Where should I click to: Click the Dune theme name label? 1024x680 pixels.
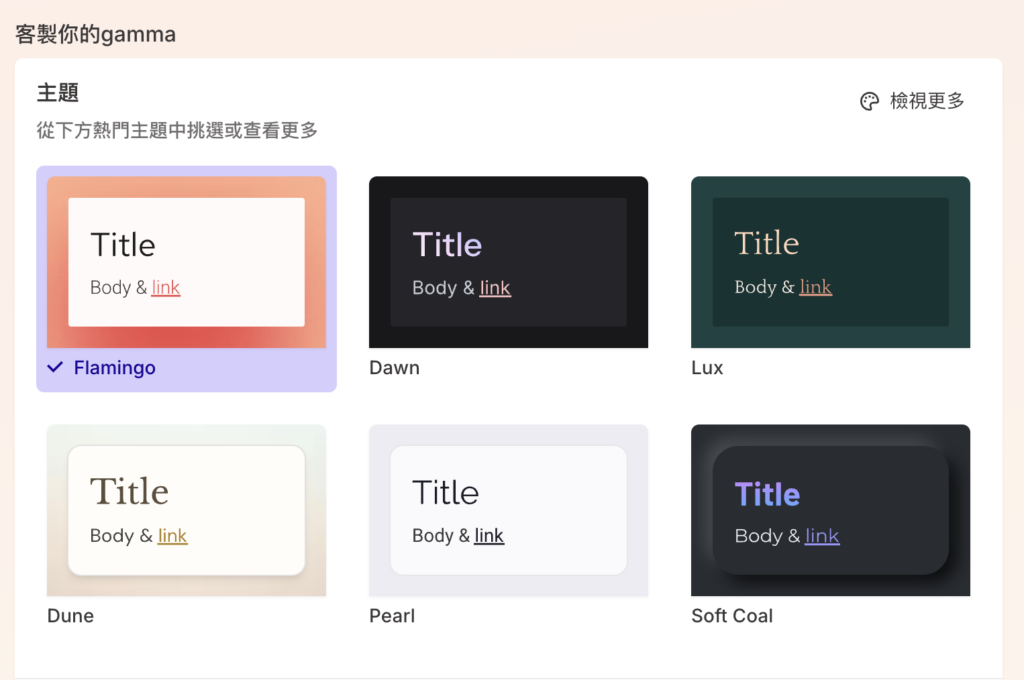(x=70, y=616)
